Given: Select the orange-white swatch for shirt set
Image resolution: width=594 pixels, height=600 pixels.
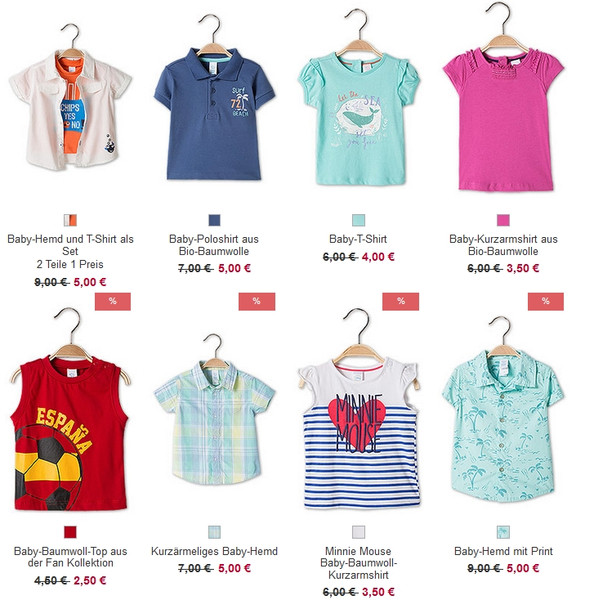Looking at the screenshot, I should coord(70,220).
